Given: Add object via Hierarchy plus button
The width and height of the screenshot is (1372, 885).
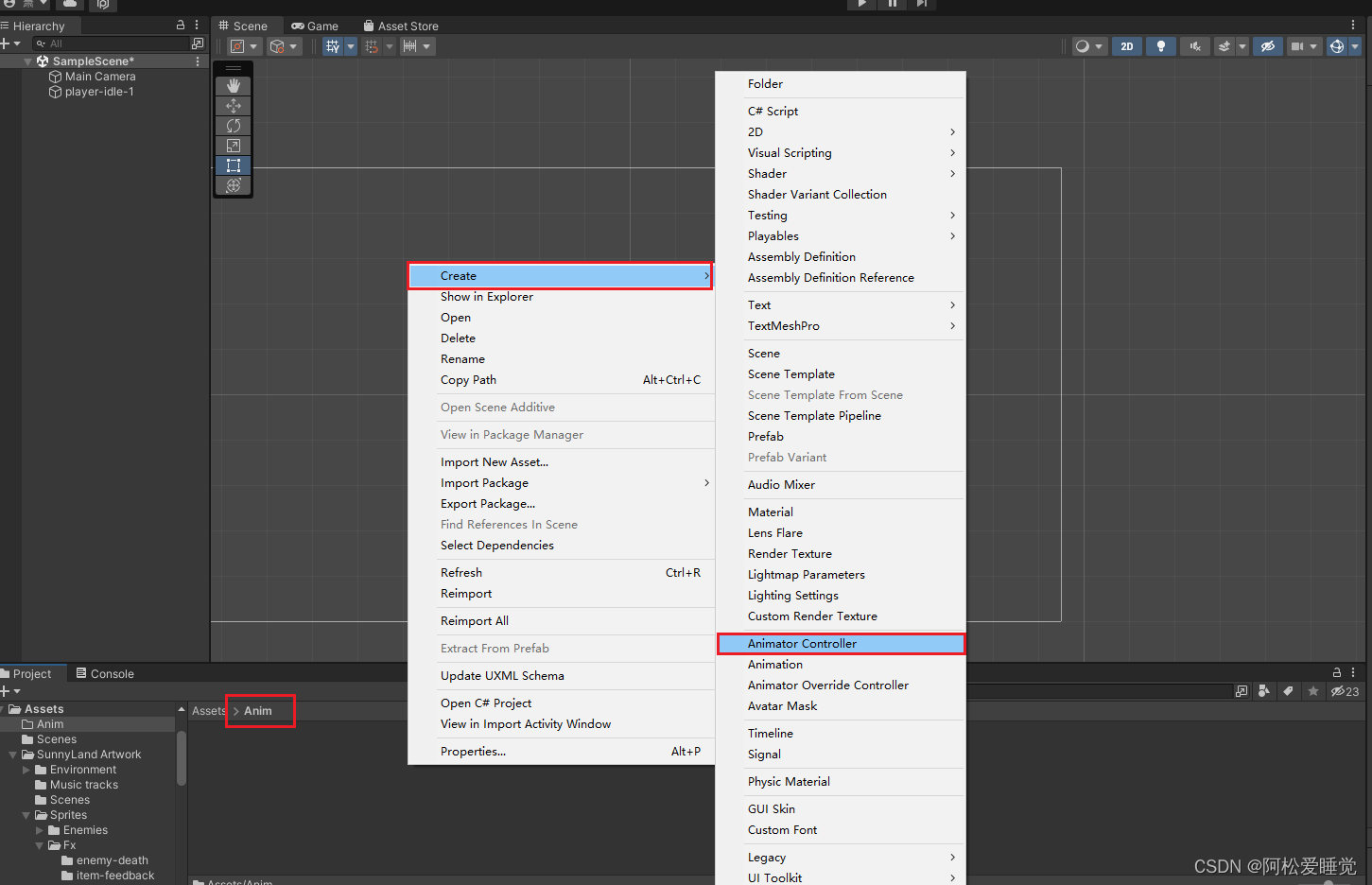Looking at the screenshot, I should [9, 43].
